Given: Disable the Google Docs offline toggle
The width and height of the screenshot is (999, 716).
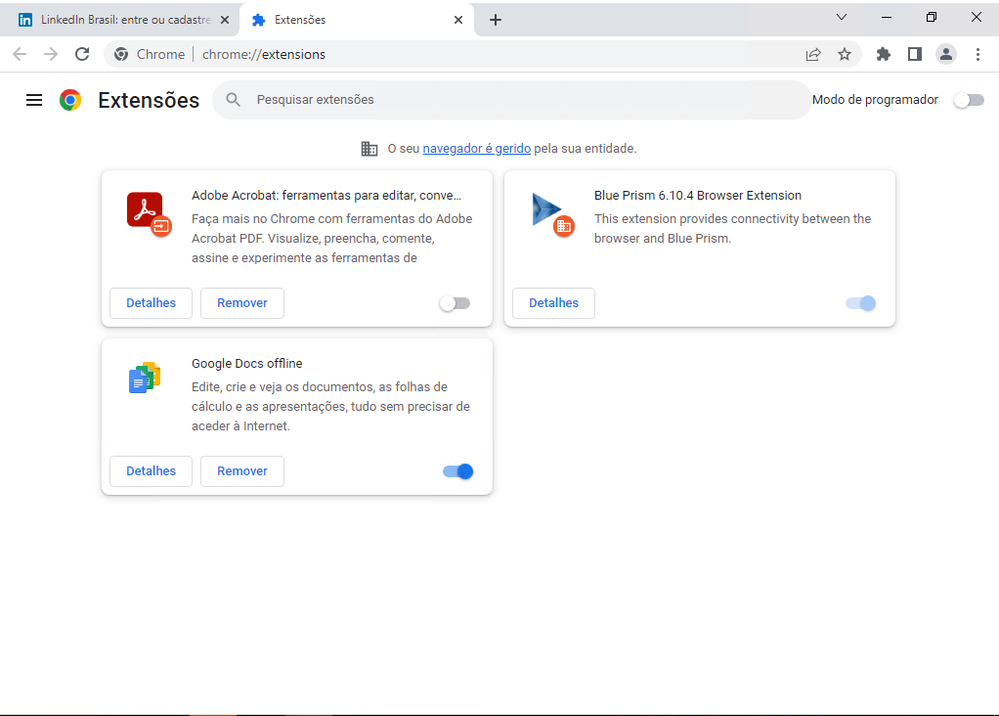Looking at the screenshot, I should tap(458, 471).
